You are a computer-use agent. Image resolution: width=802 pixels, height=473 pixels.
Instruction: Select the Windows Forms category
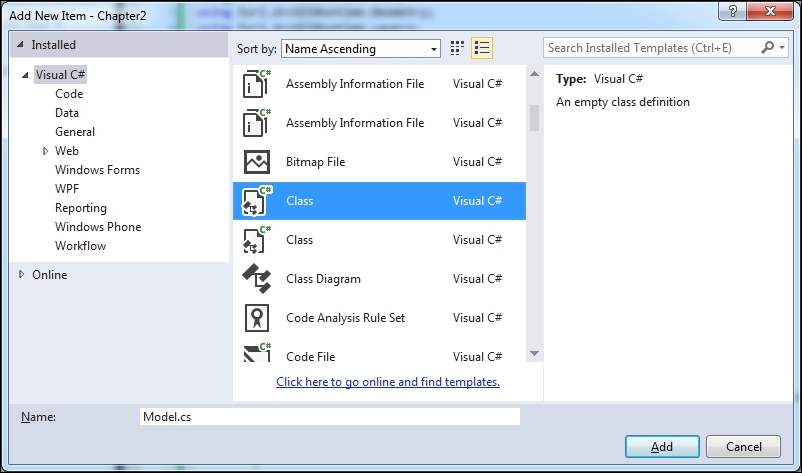point(98,170)
